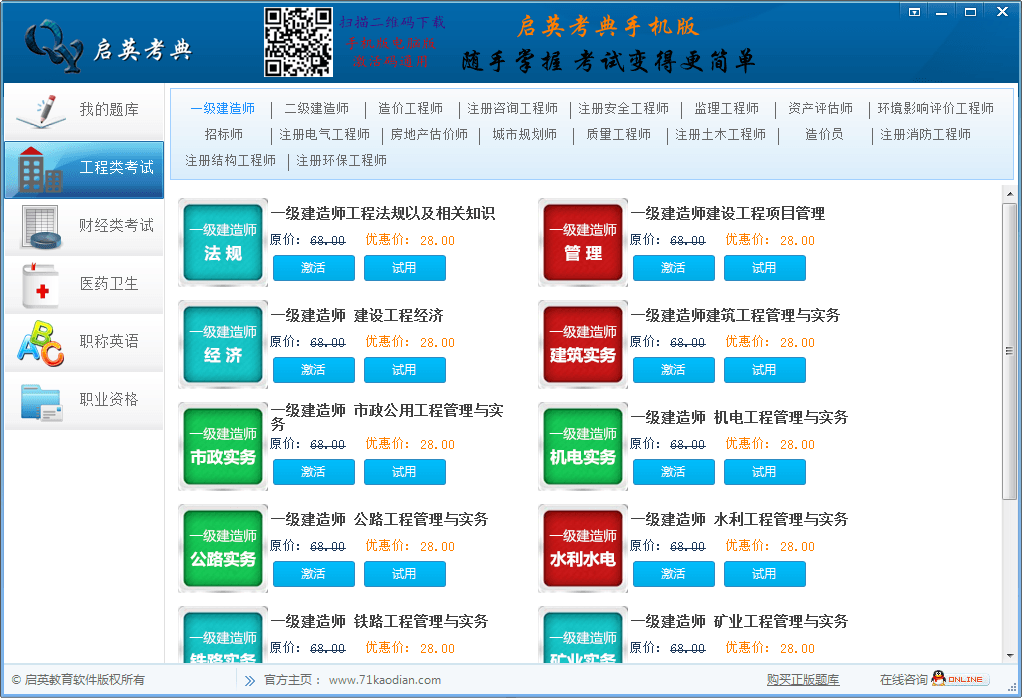Activate 建筑工程管理与实务 course
1022x698 pixels.
tap(673, 370)
